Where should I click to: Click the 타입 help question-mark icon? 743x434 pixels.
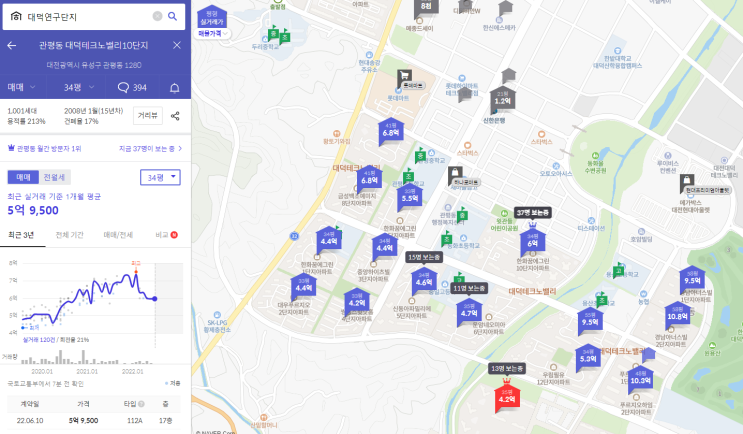(141, 404)
